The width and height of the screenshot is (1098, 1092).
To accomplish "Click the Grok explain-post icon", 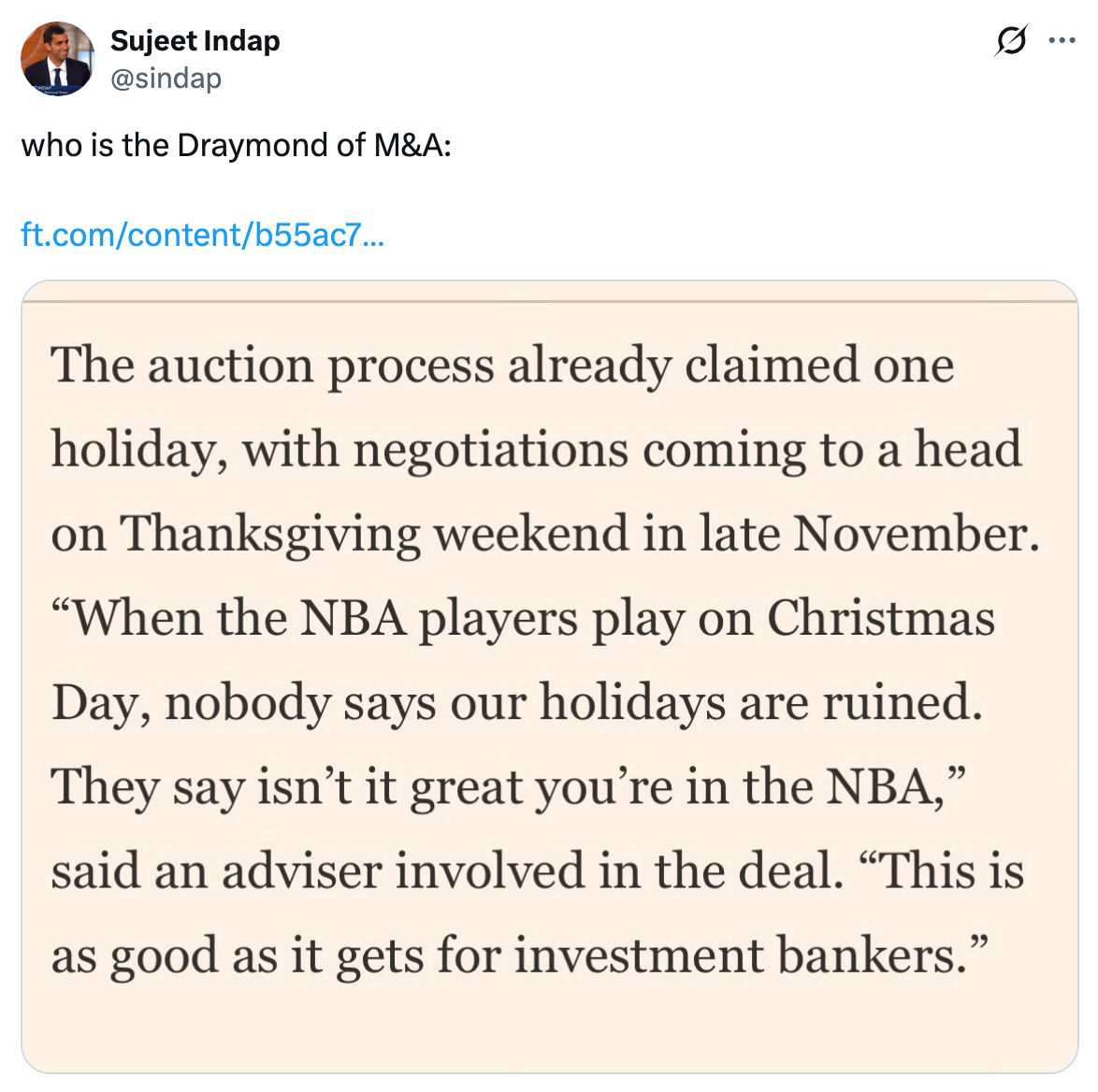I will 1011,41.
